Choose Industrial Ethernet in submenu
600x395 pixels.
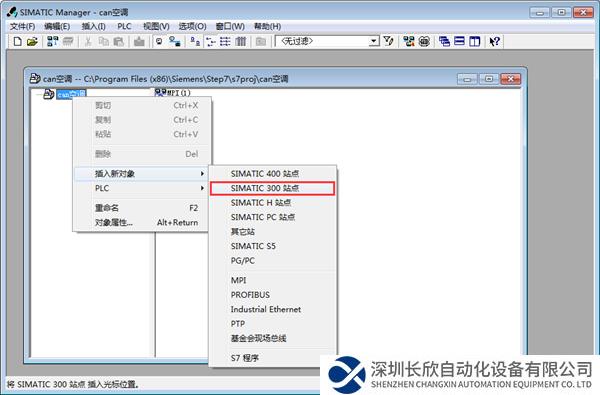coord(266,309)
